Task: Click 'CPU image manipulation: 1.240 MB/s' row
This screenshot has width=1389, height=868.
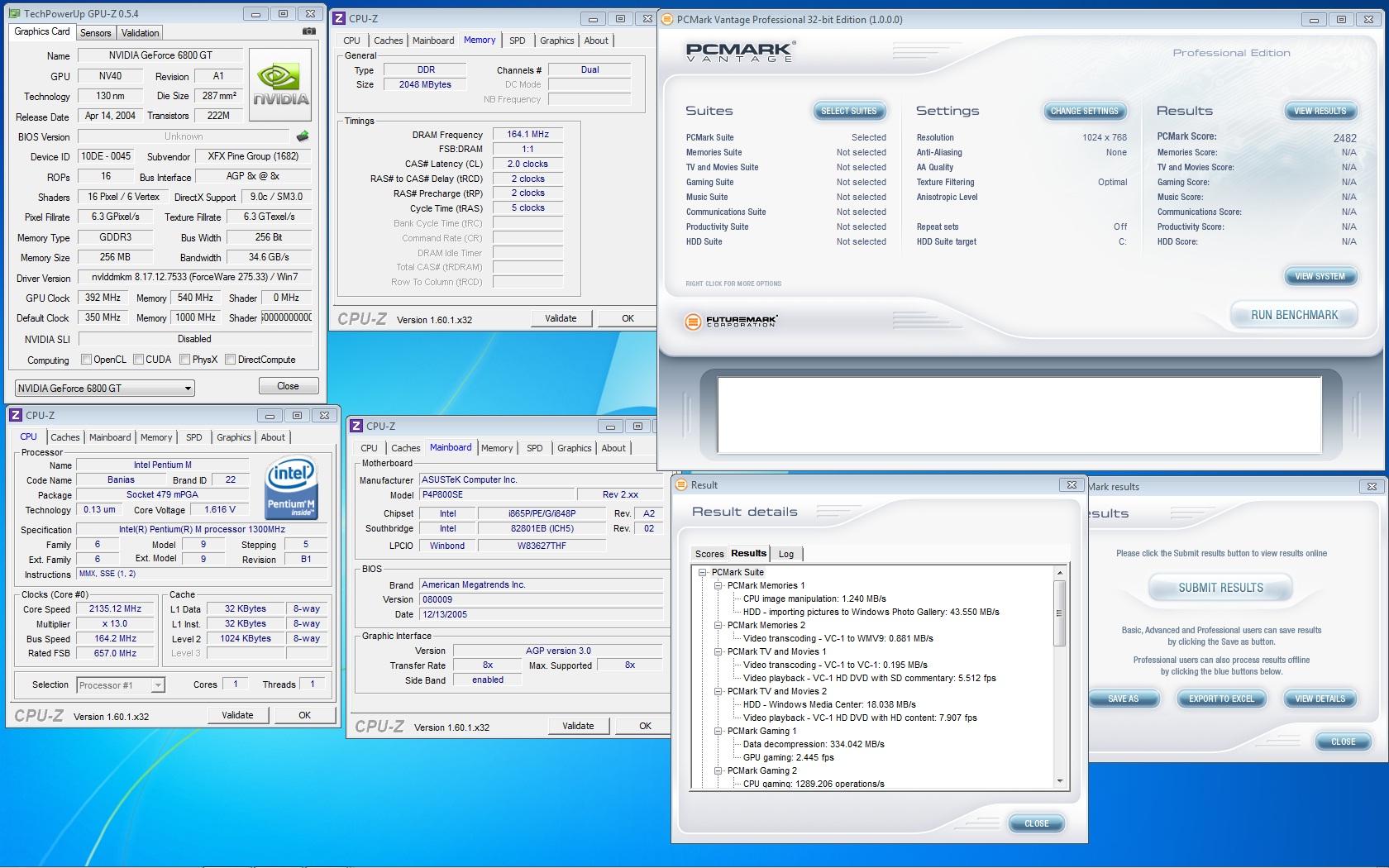Action: (814, 599)
